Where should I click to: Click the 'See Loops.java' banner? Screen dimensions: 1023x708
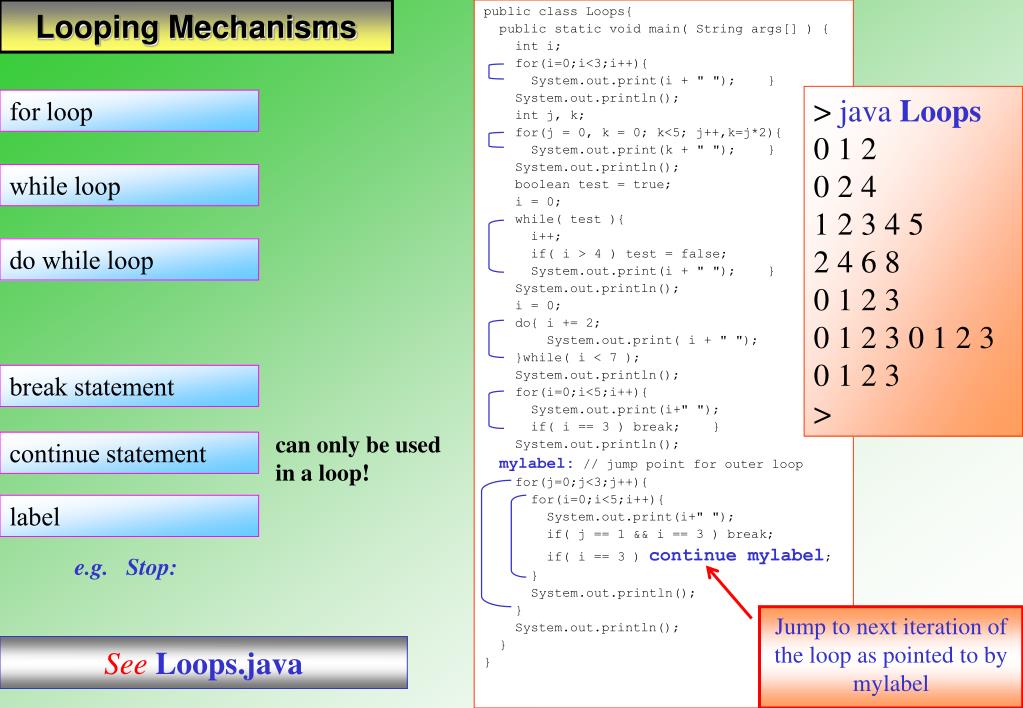(x=204, y=663)
